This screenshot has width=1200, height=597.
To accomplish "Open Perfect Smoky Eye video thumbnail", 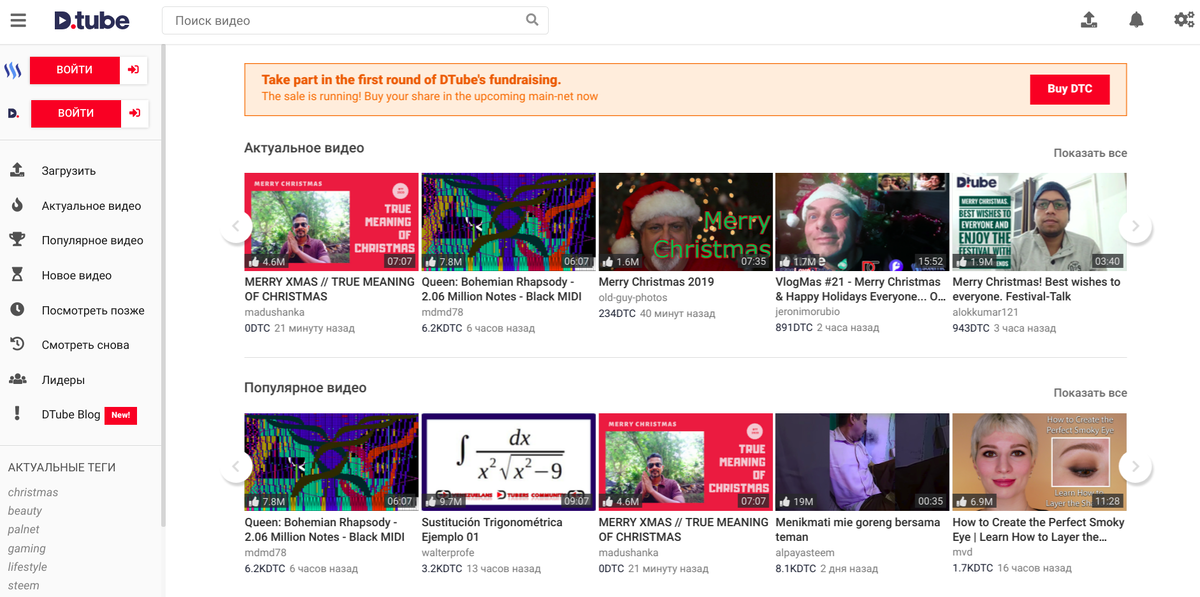I will point(1039,462).
